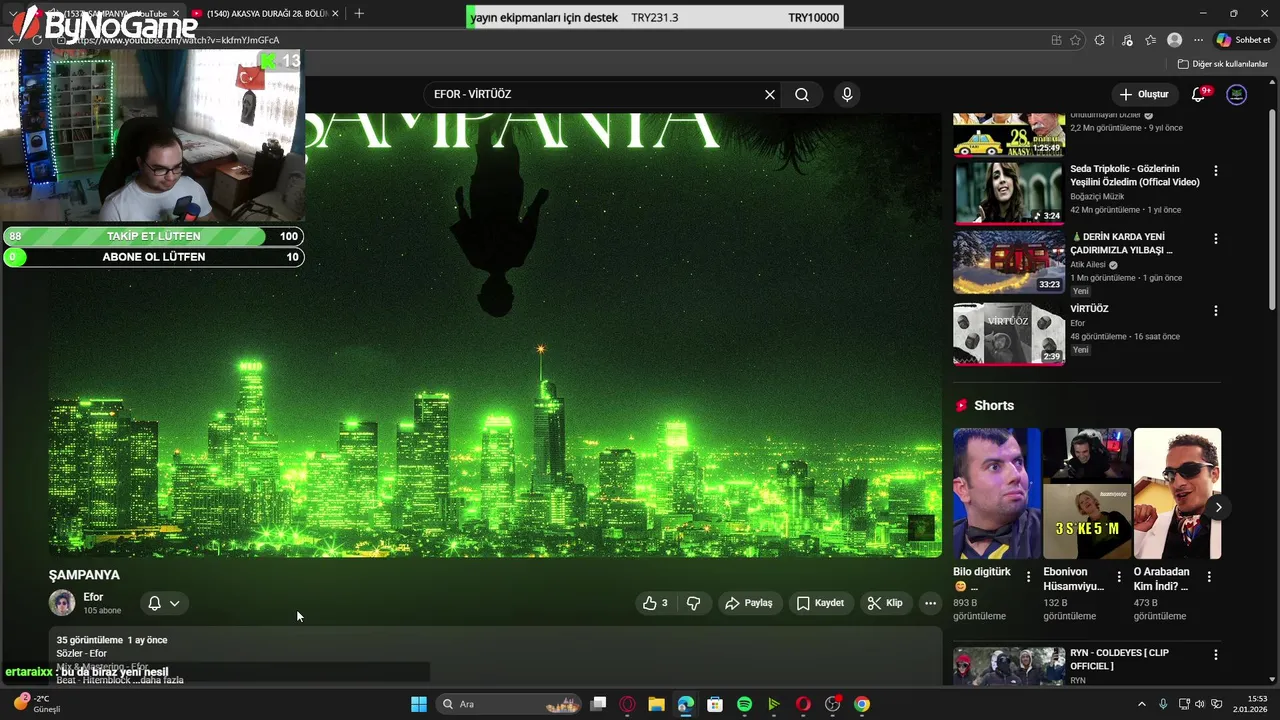The height and width of the screenshot is (720, 1280).
Task: Open Spotify from the taskbar
Action: 744,704
